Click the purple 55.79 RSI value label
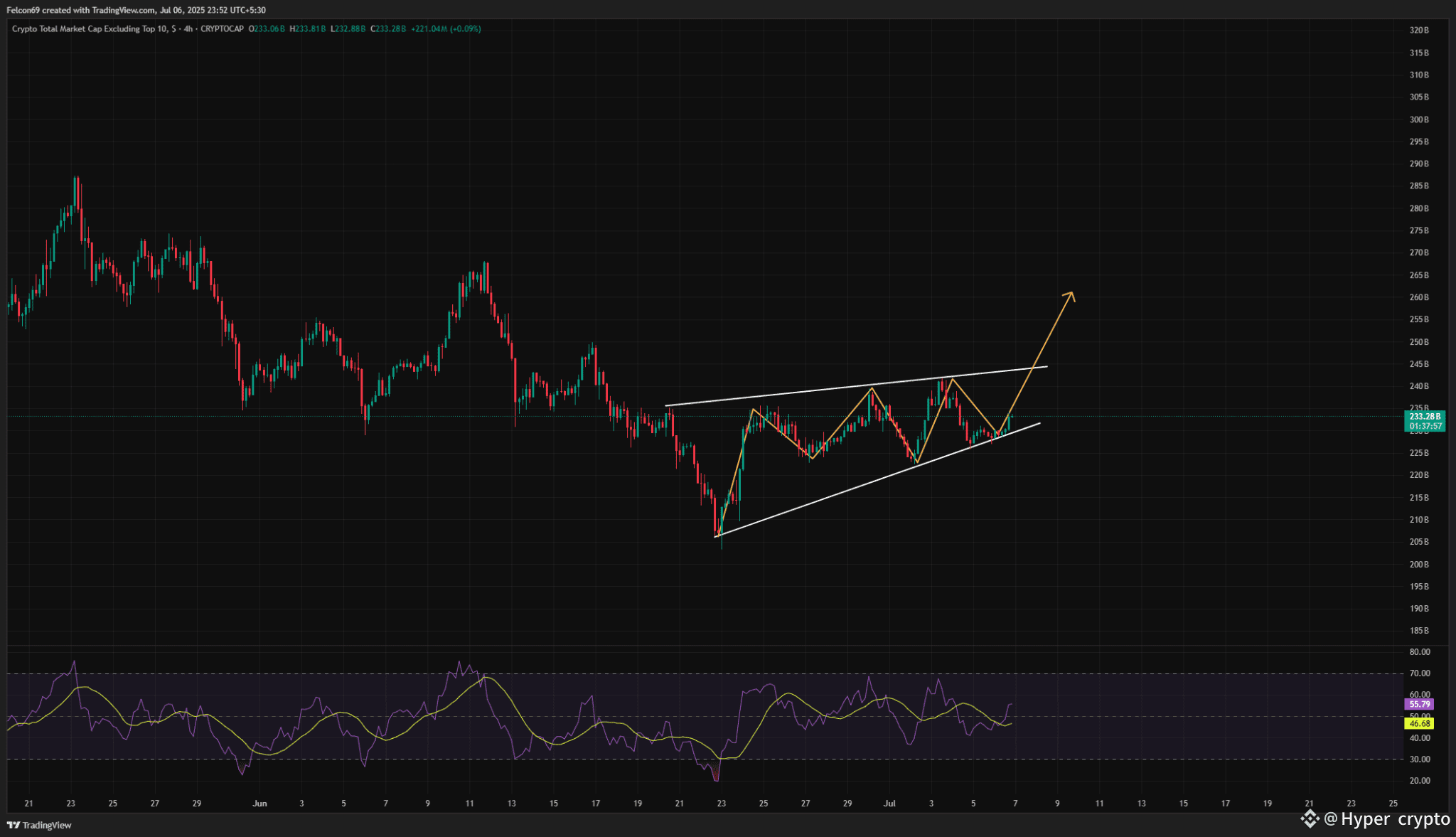Viewport: 1456px width, 837px height. pos(1419,704)
